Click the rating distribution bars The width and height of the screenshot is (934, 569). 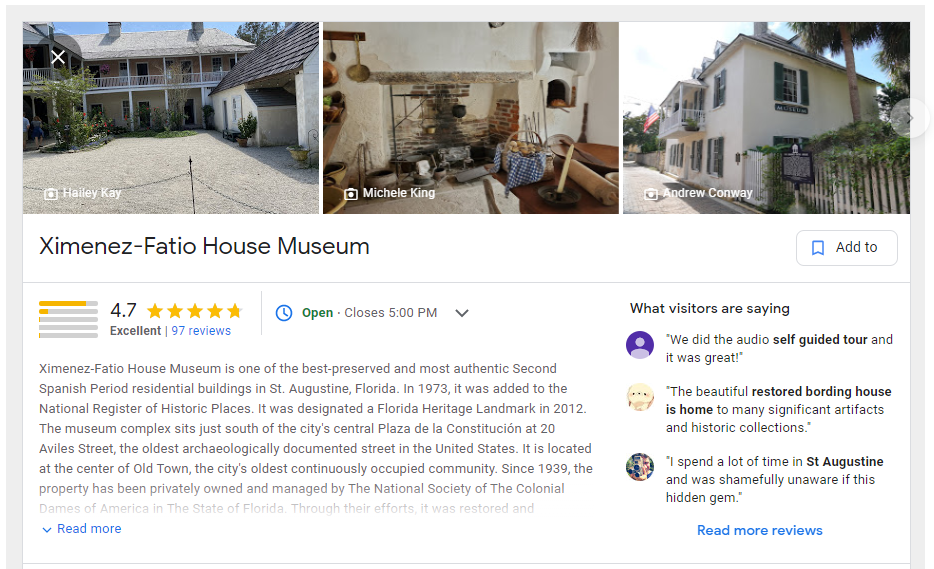pos(69,319)
